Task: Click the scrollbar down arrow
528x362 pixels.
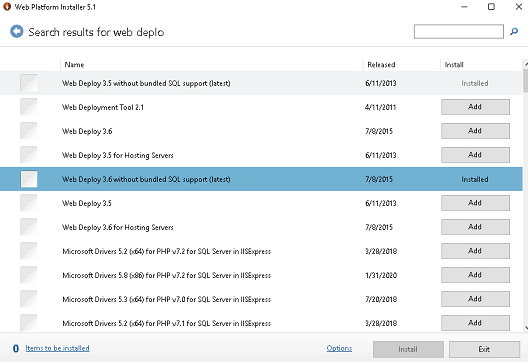Action: click(x=525, y=327)
